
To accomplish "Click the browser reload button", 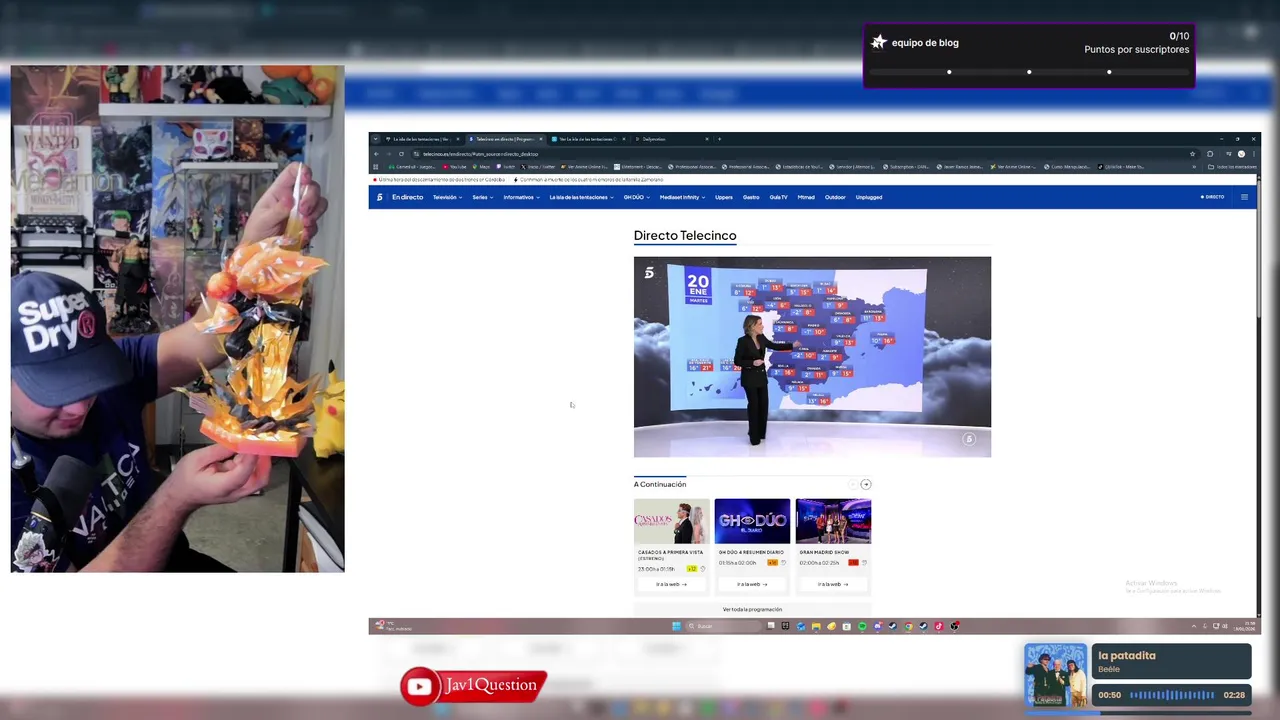I will [x=401, y=154].
